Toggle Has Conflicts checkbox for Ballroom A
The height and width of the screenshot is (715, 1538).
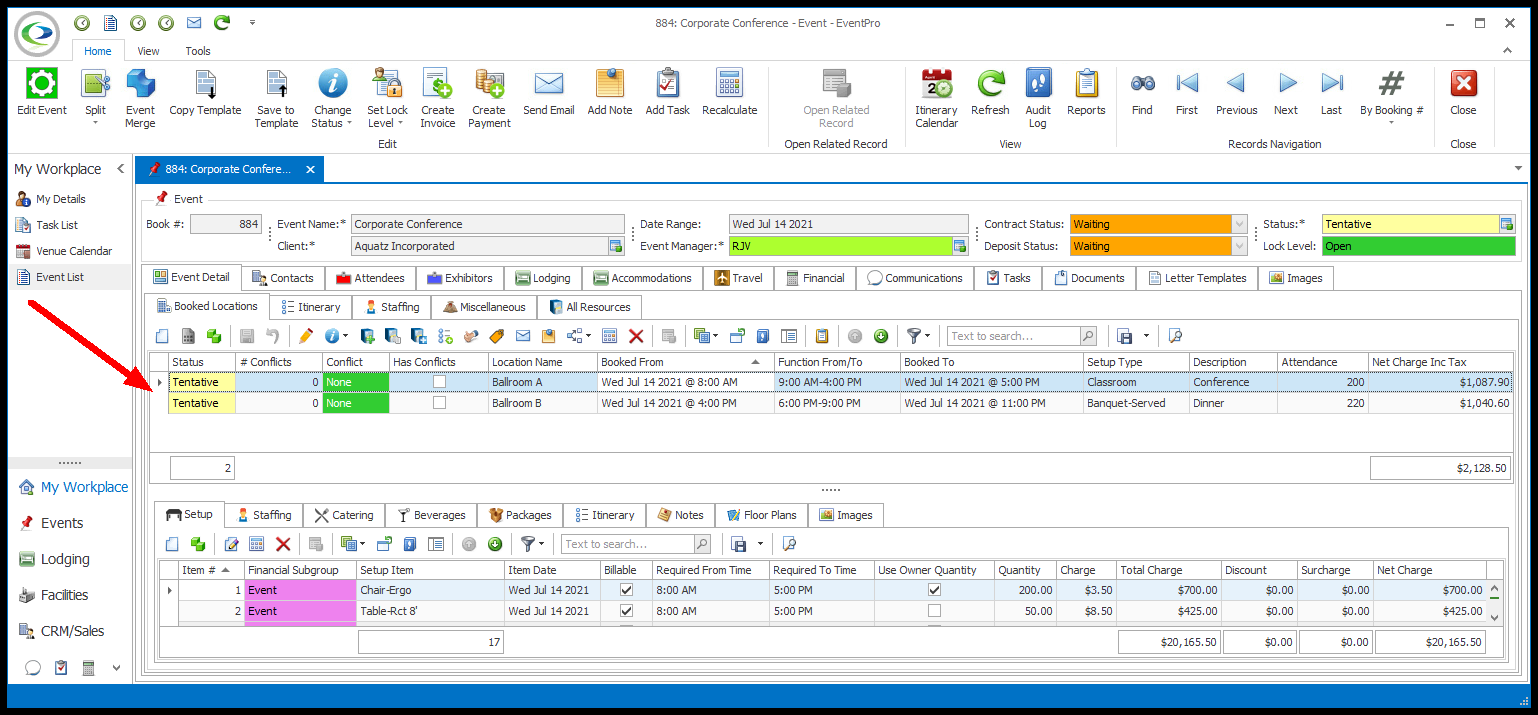439,382
